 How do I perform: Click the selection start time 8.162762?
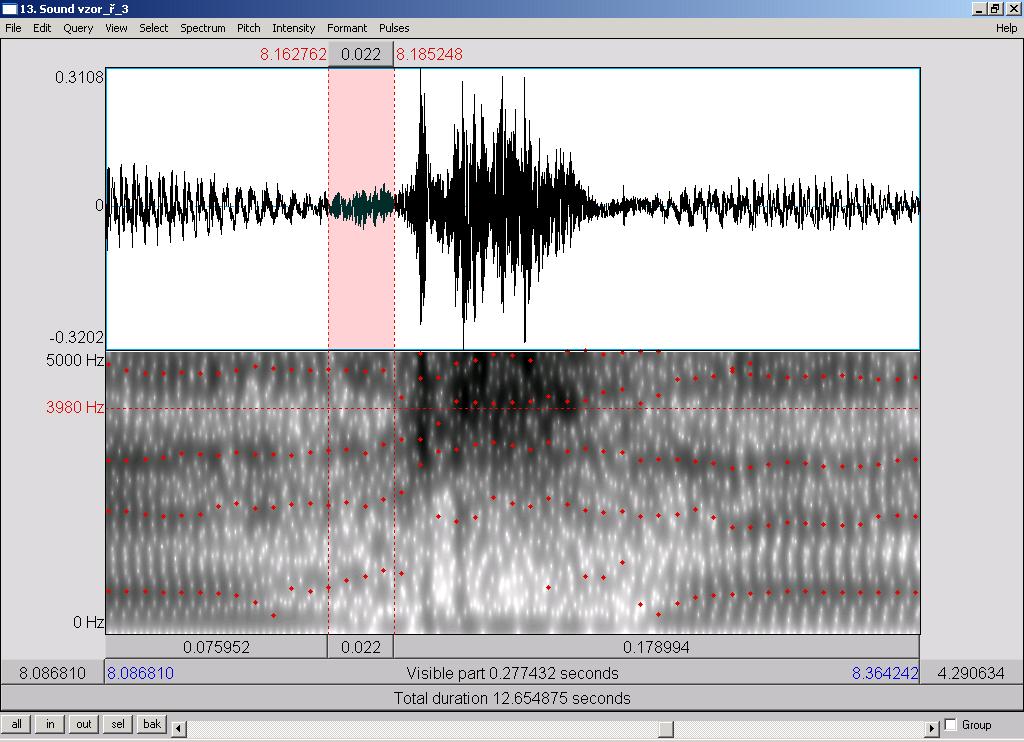(293, 54)
